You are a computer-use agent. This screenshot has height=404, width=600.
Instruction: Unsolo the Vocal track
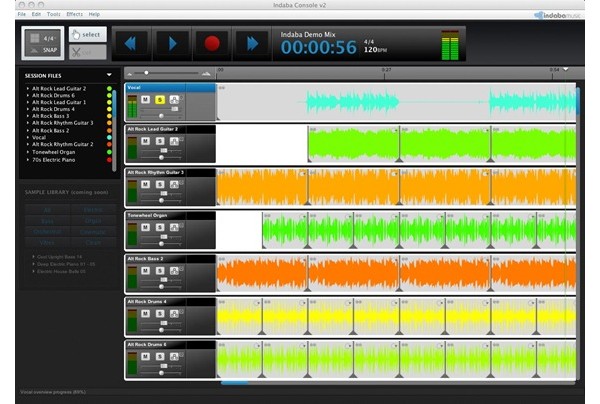(160, 100)
